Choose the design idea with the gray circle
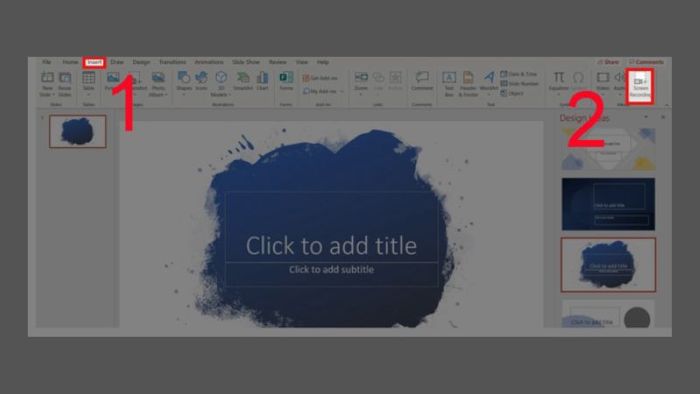Screen dimensions: 700x394 [x=608, y=314]
